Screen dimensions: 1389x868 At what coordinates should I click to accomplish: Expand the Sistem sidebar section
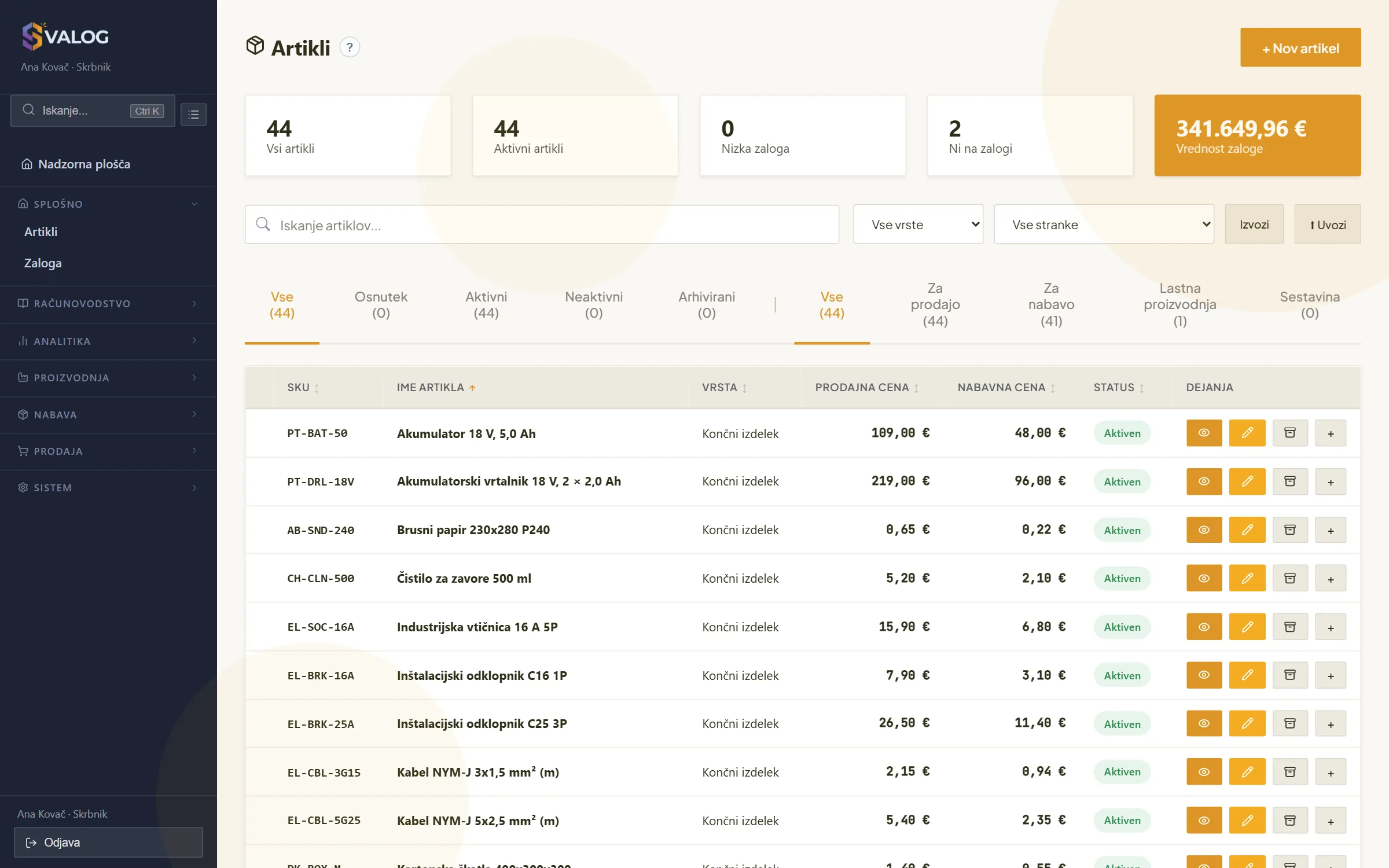click(108, 487)
